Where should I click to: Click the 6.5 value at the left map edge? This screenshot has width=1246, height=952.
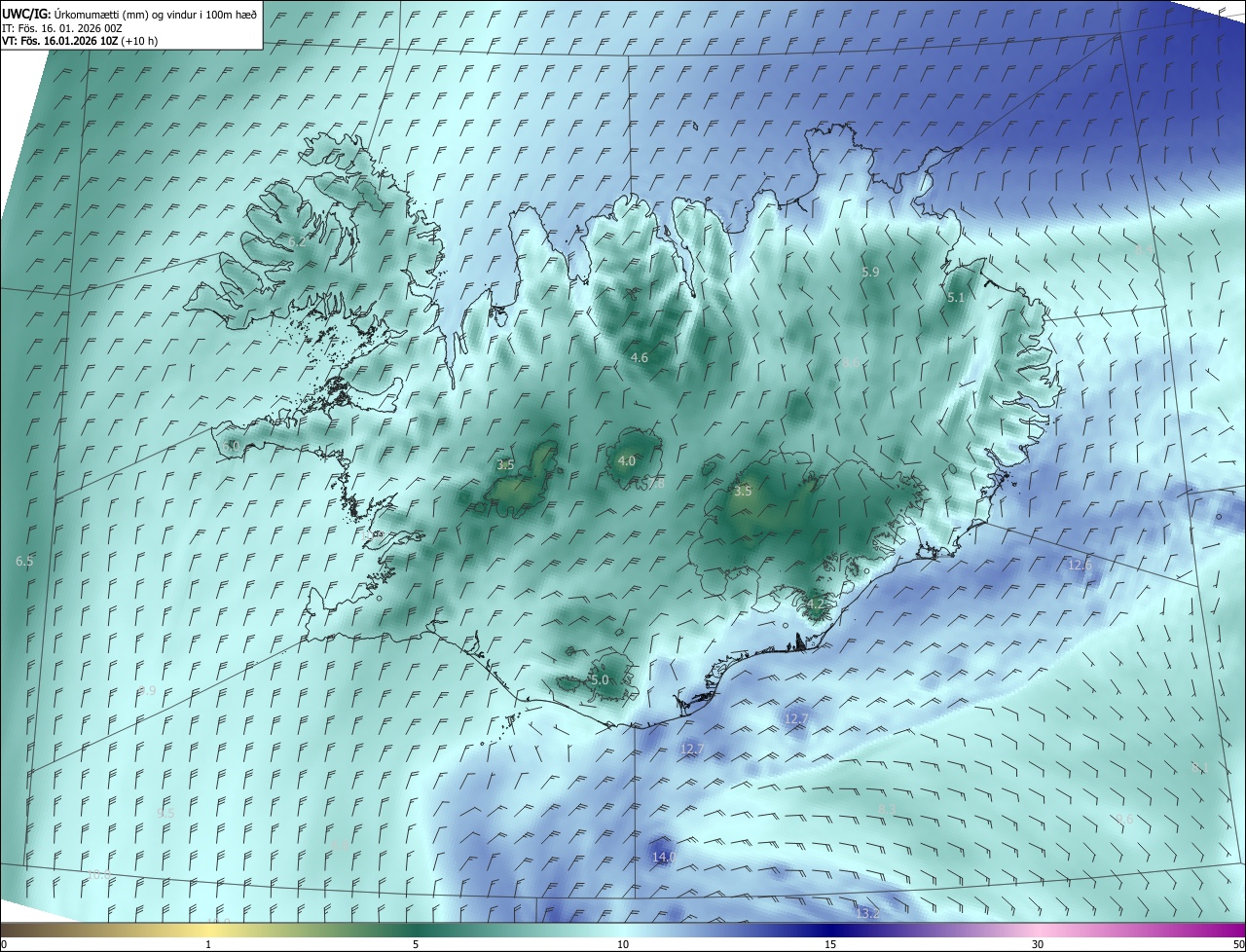pos(25,562)
